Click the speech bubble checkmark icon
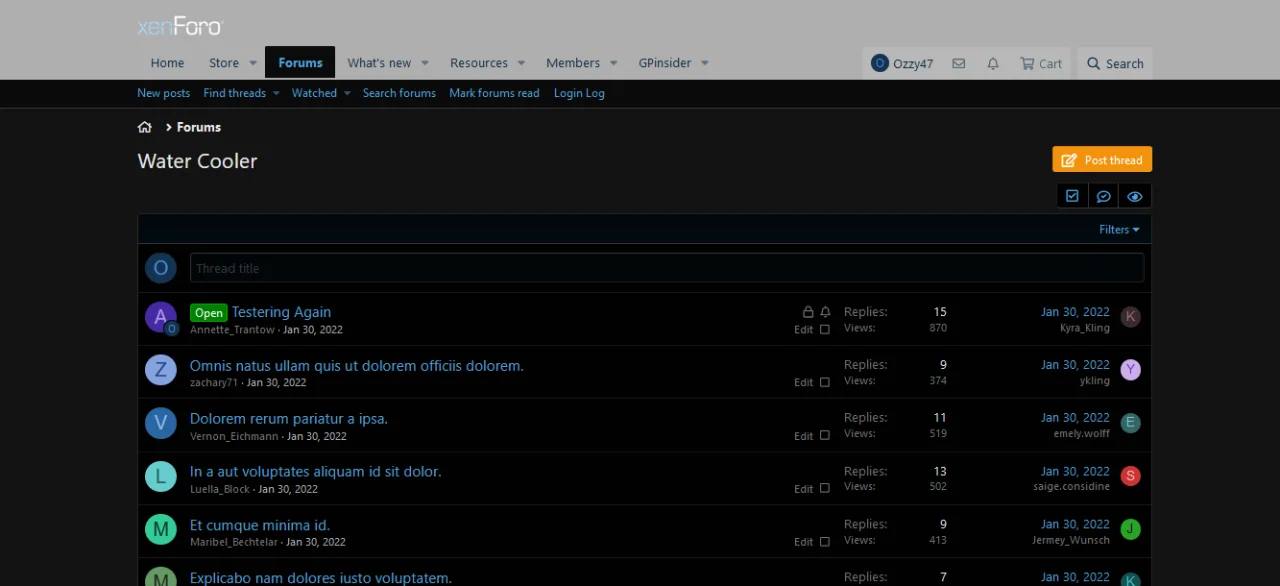Viewport: 1280px width, 586px height. pyautogui.click(x=1103, y=196)
